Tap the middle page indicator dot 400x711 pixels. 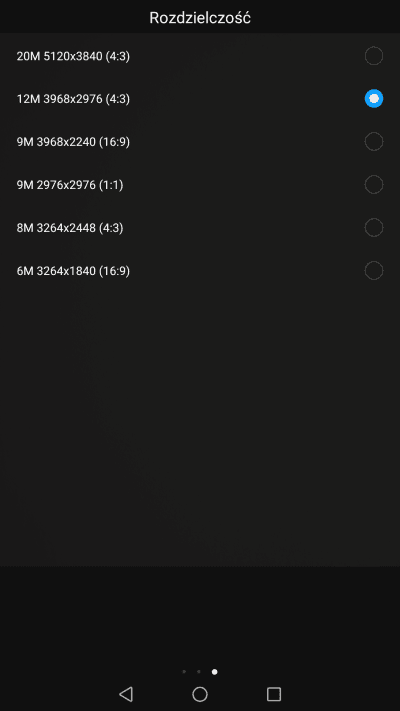(199, 672)
